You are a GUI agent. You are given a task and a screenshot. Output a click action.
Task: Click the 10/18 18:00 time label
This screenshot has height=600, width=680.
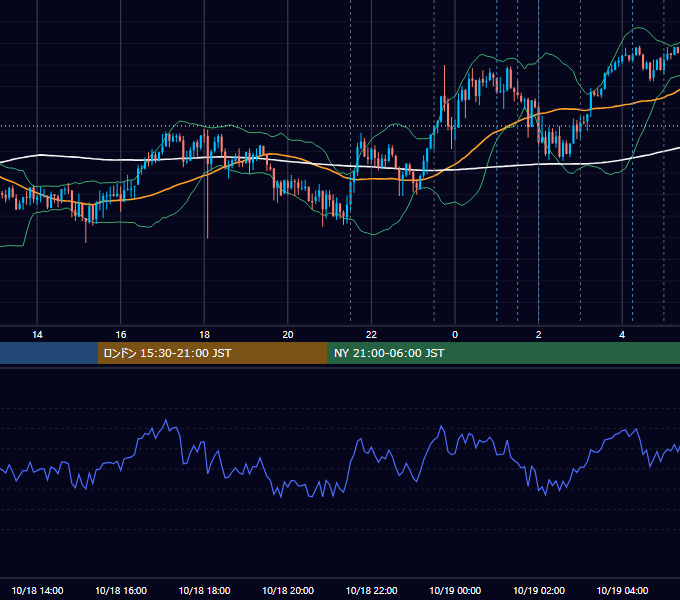pyautogui.click(x=204, y=590)
